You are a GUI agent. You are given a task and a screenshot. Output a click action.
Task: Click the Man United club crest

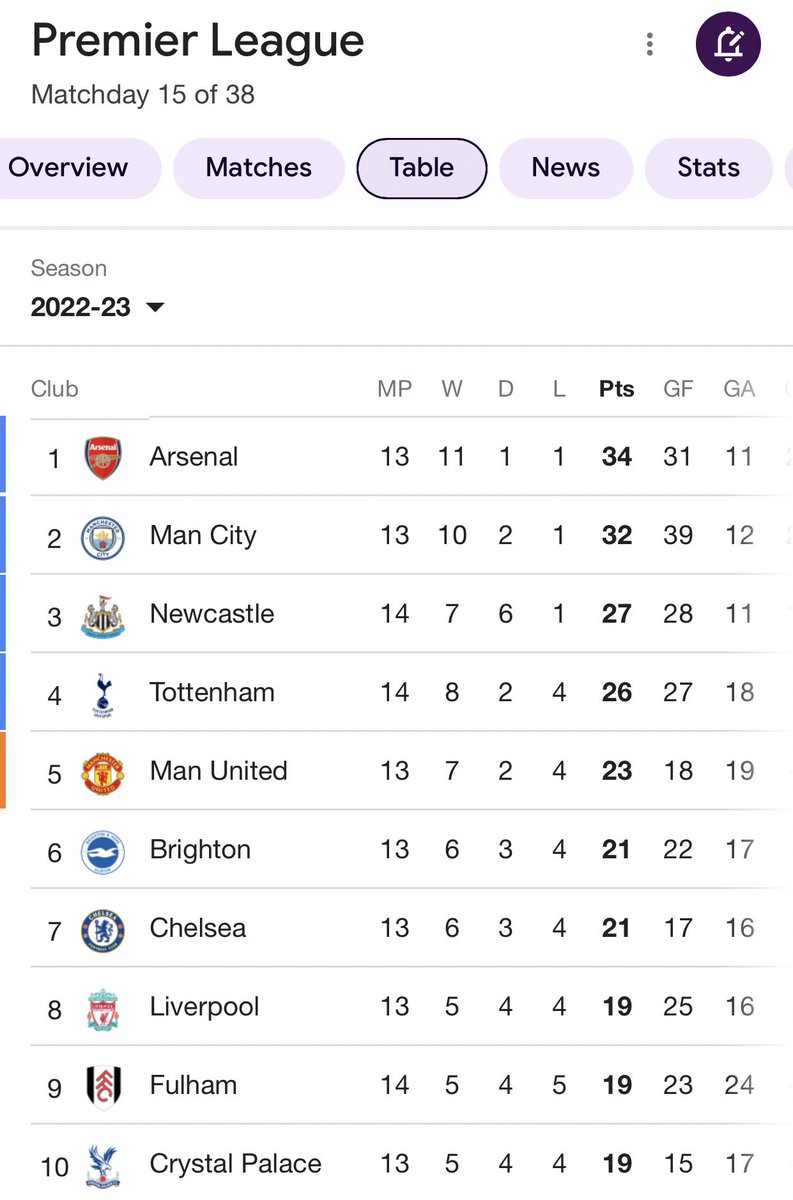[x=103, y=772]
